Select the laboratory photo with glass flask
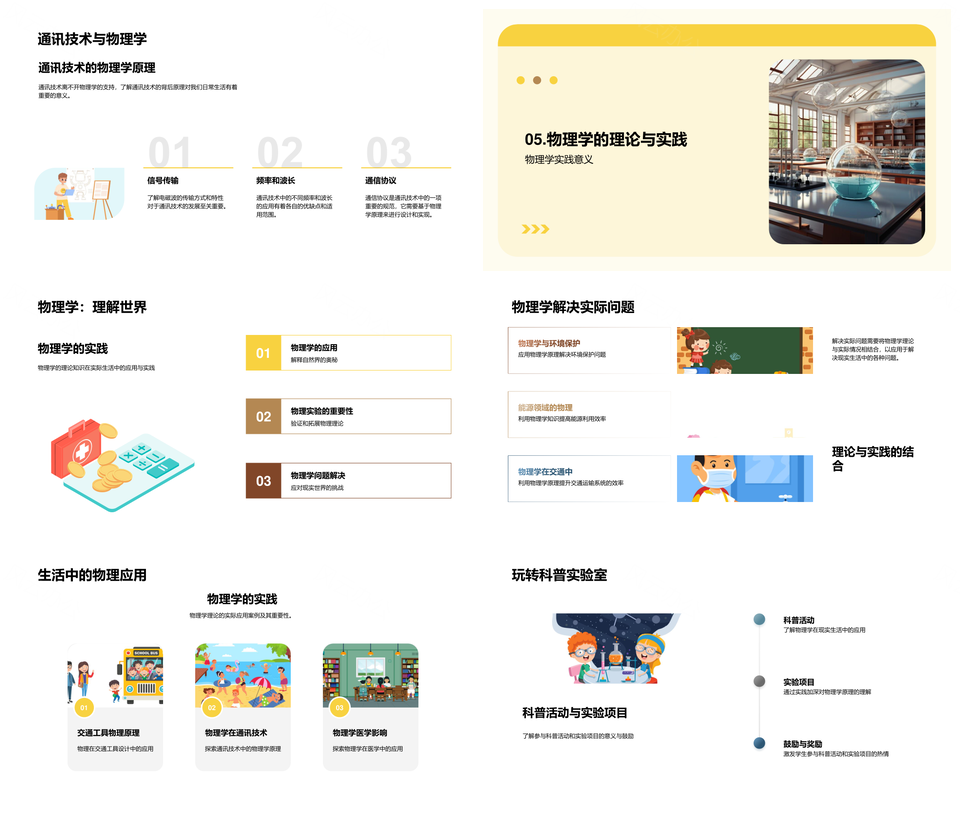This screenshot has width=960, height=816. coord(846,152)
